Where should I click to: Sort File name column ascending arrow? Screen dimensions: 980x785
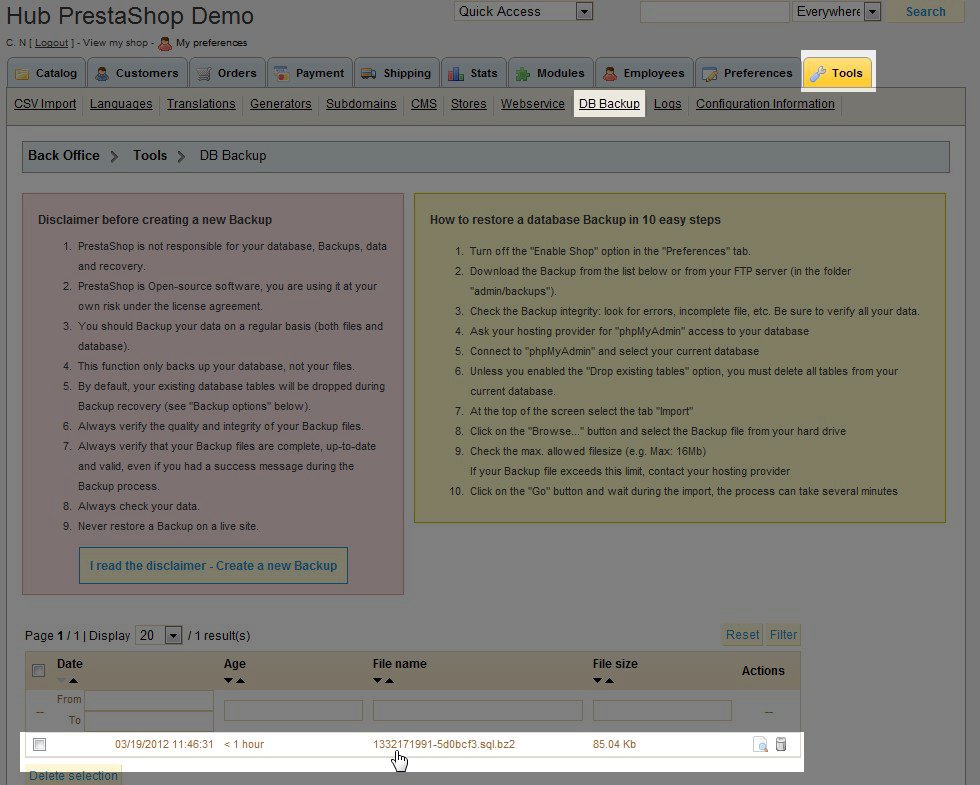click(x=389, y=681)
